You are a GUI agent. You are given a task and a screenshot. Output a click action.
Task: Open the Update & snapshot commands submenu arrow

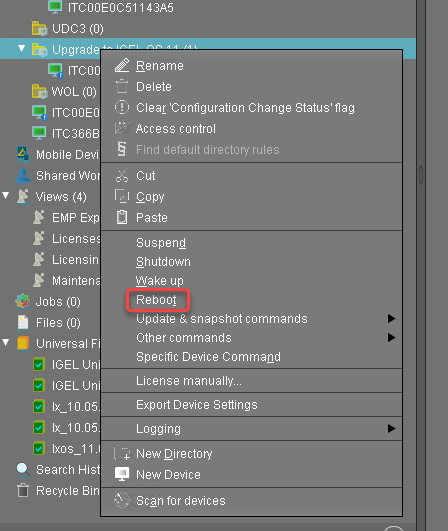(x=391, y=318)
